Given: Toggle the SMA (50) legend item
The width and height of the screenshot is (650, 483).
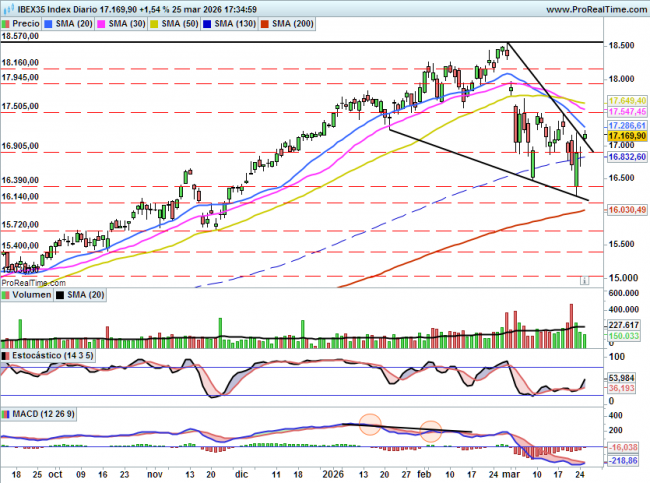Looking at the screenshot, I should point(175,24).
